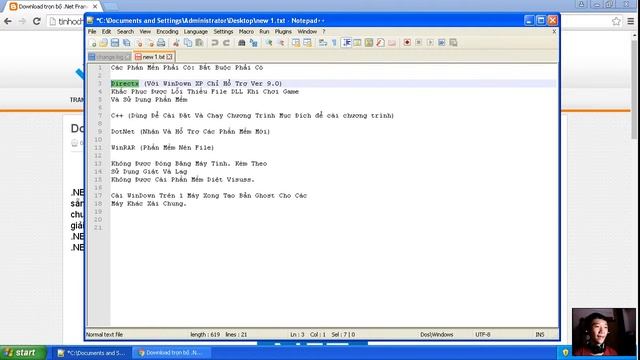Screen dimensions: 640x360
Task: Click Dos\Windows line ending in status bar
Action: tap(437, 334)
